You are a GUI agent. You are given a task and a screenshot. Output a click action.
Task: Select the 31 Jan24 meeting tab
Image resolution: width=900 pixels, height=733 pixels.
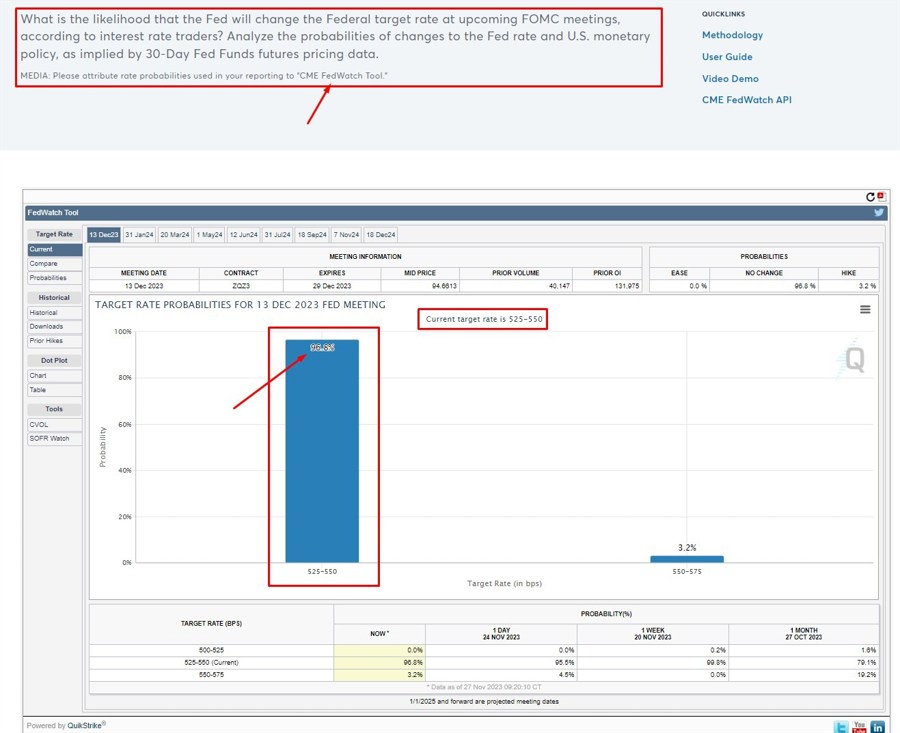[x=139, y=235]
